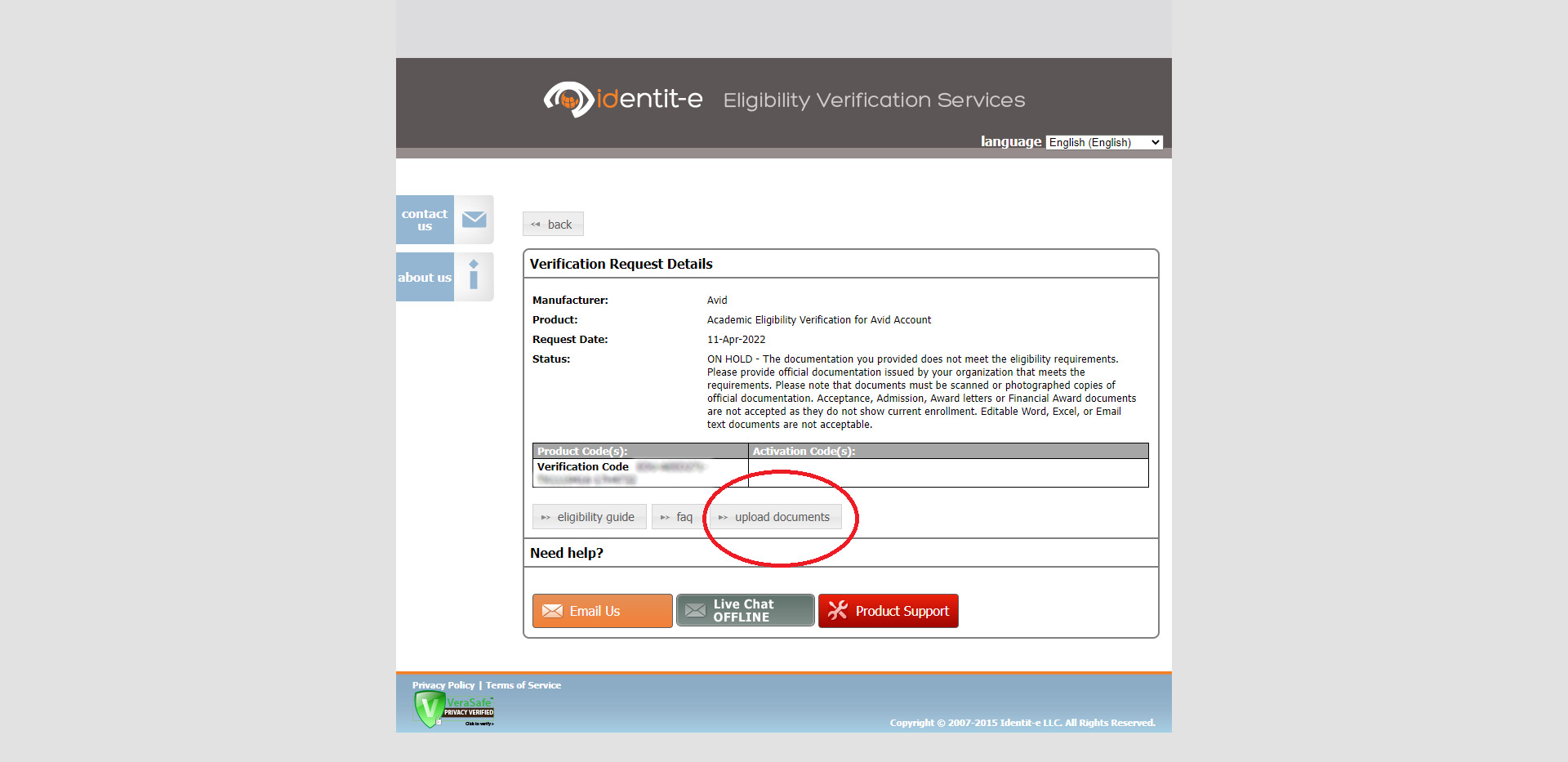Click the Email Us envelope icon
This screenshot has width=1568, height=762.
click(553, 611)
